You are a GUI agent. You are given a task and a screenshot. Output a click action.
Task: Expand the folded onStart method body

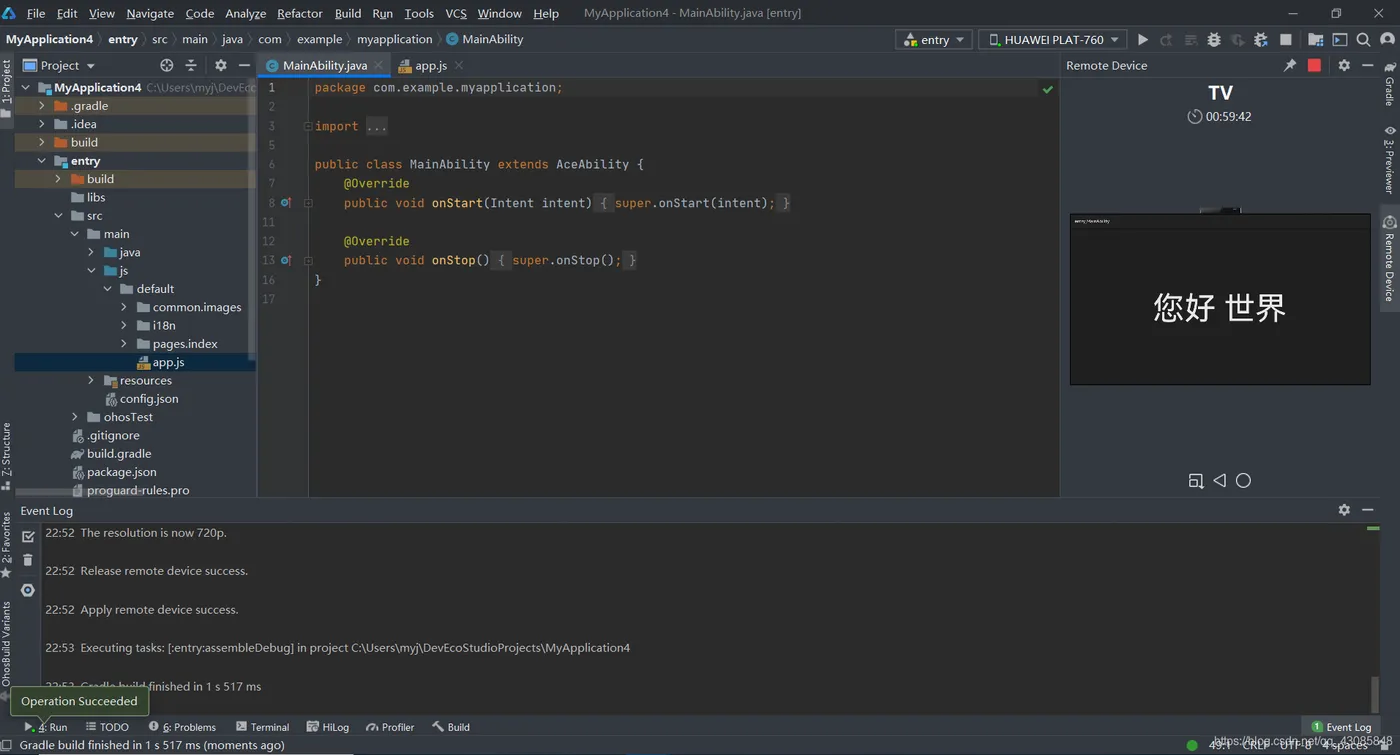308,203
